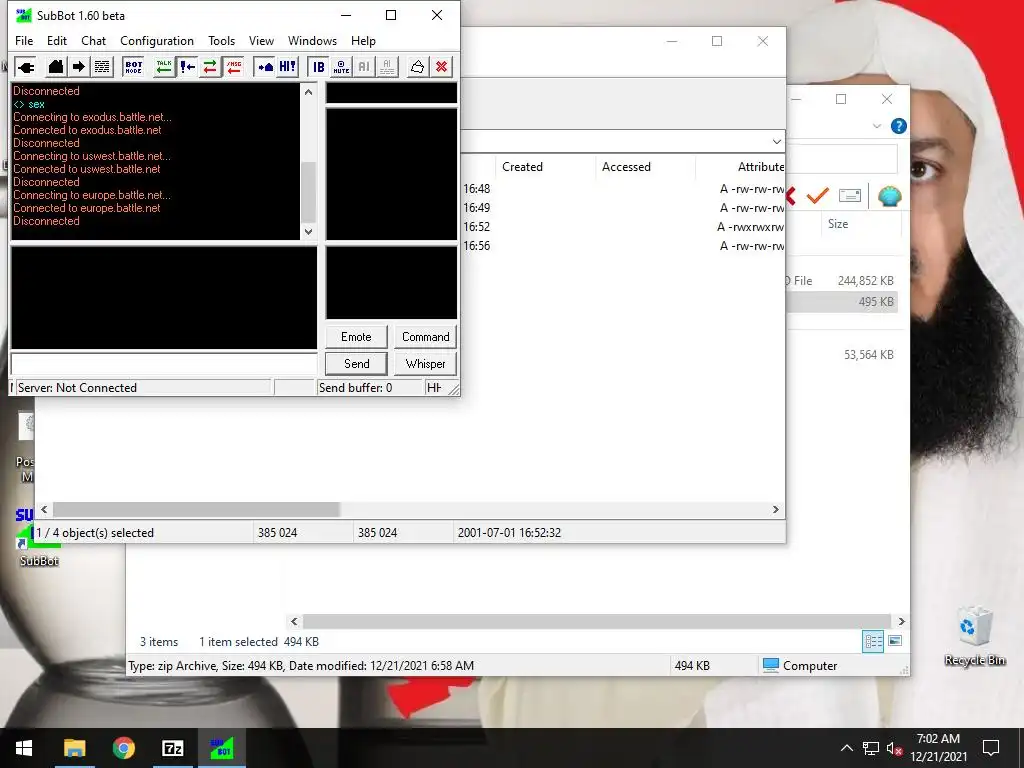Click the Send button
This screenshot has width=1024, height=768.
pos(356,364)
